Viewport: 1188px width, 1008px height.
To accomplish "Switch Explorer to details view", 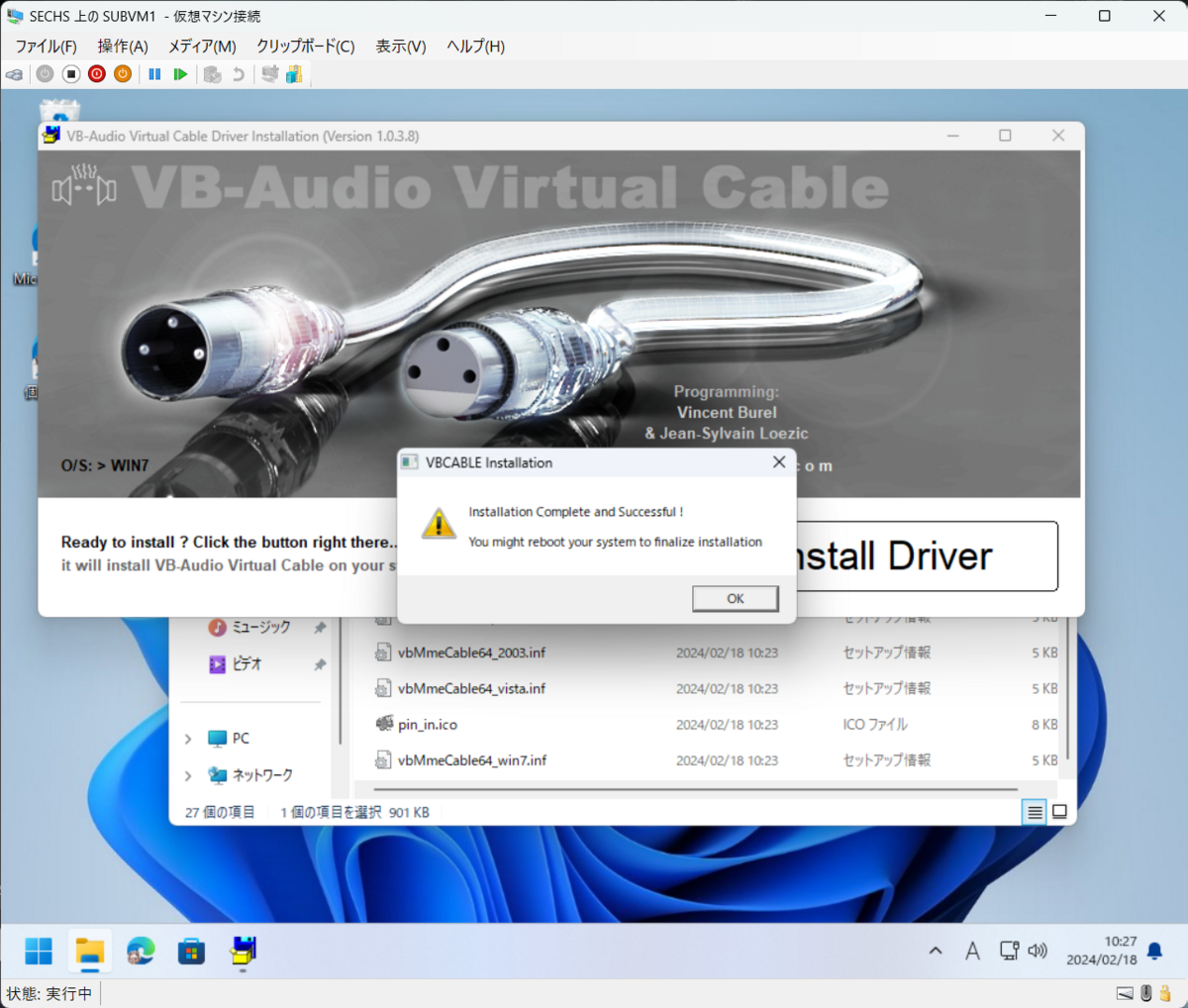I will point(1035,812).
